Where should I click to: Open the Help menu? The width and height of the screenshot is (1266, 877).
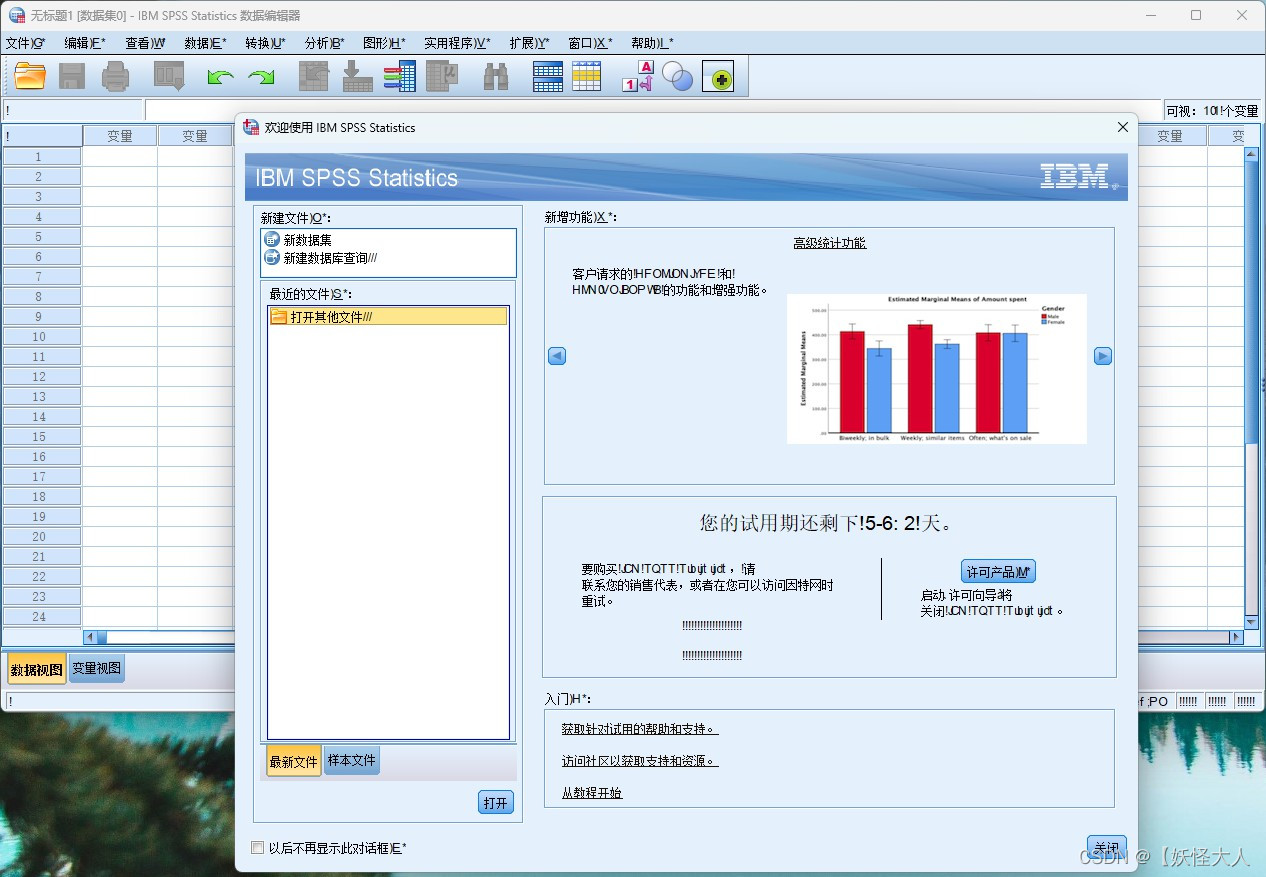point(652,43)
